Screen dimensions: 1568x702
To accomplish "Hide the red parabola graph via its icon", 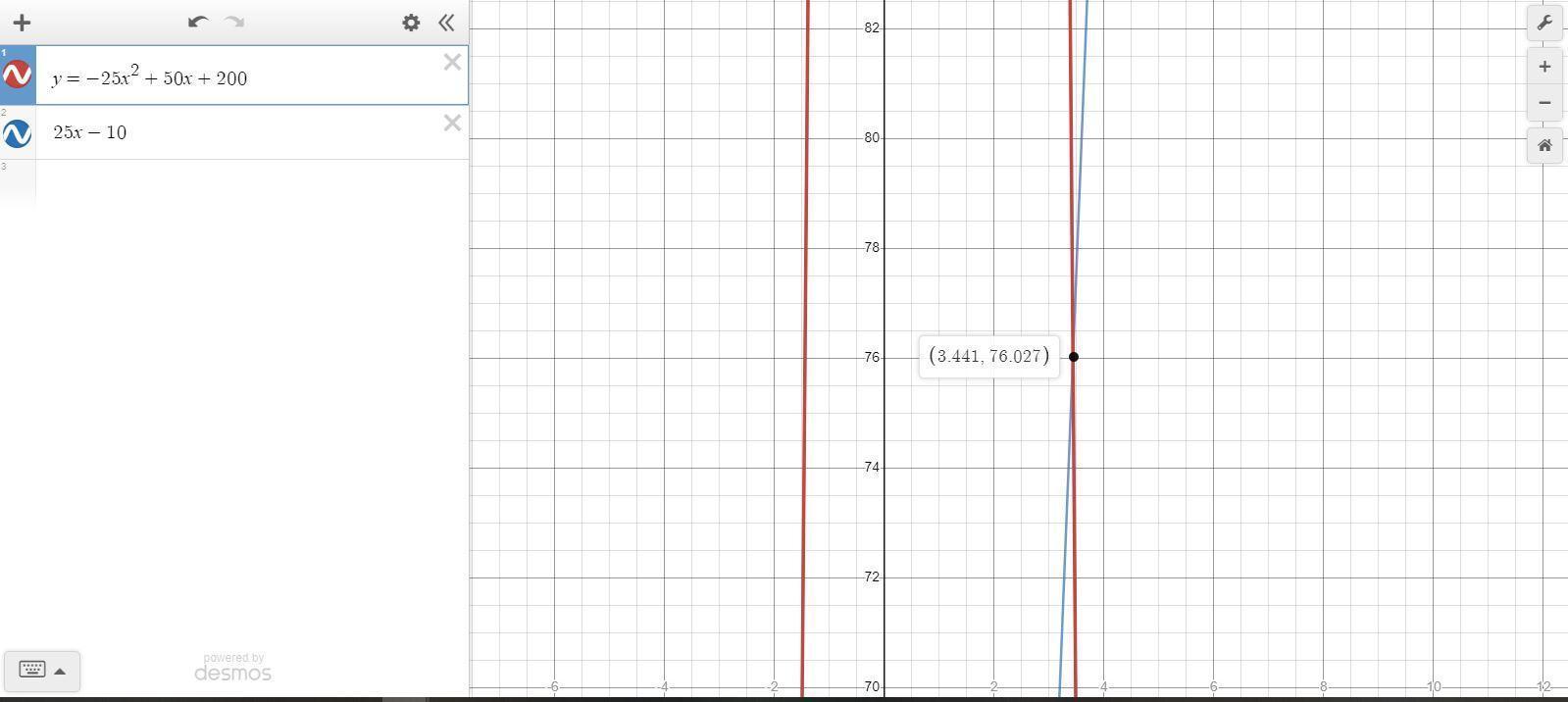I will coord(18,75).
